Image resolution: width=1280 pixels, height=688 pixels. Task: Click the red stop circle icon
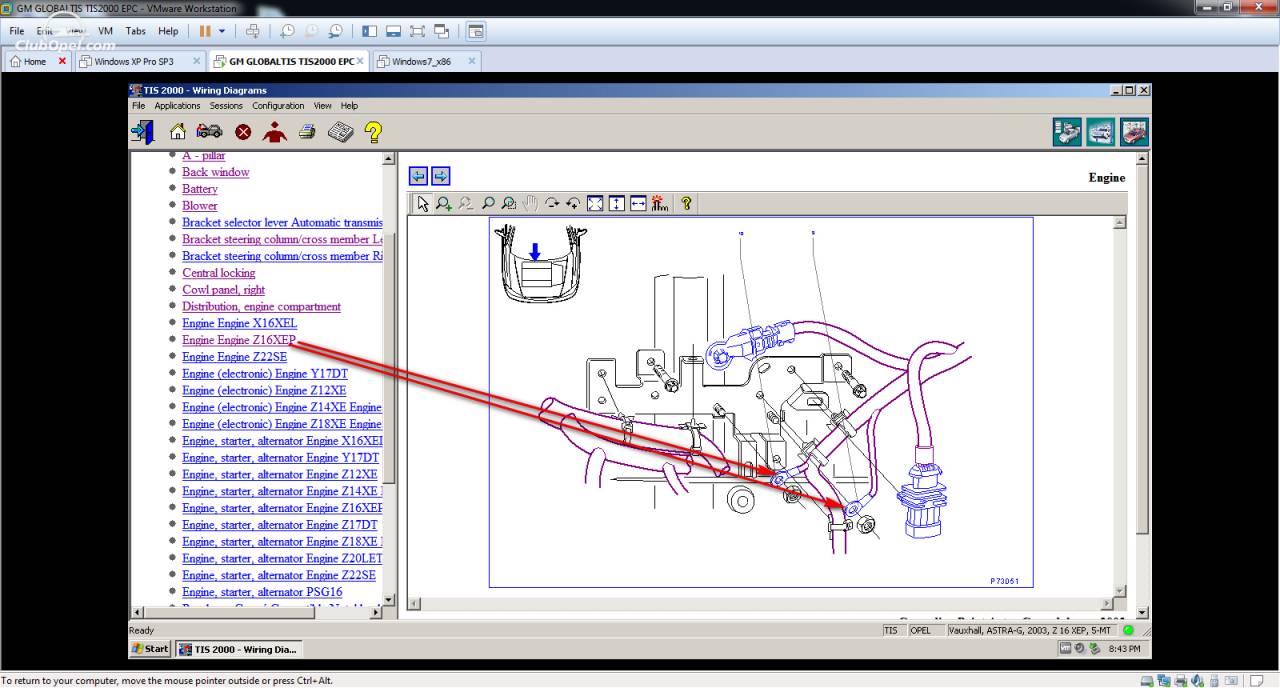(x=243, y=132)
